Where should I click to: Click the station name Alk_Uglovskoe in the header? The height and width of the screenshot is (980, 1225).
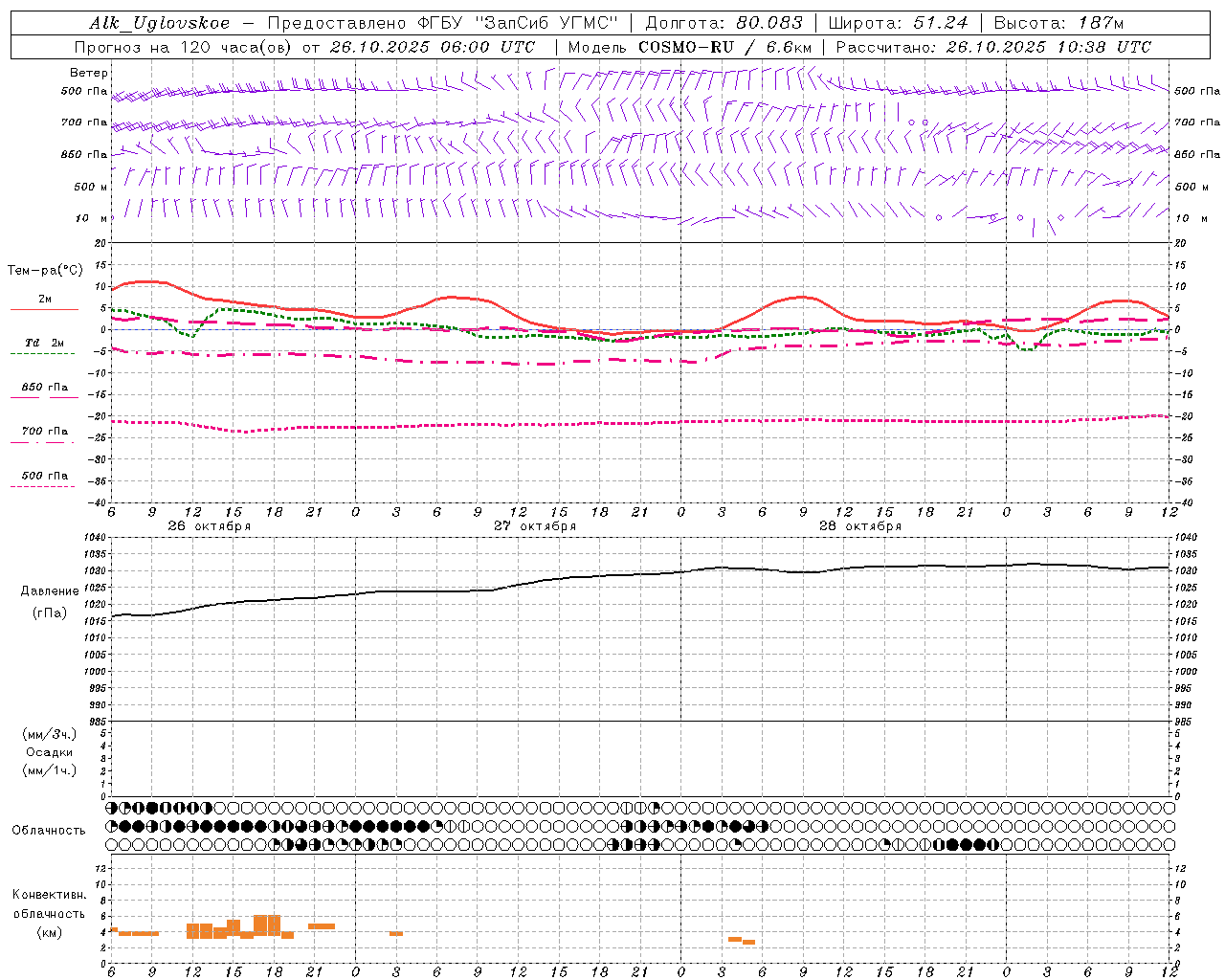click(160, 24)
